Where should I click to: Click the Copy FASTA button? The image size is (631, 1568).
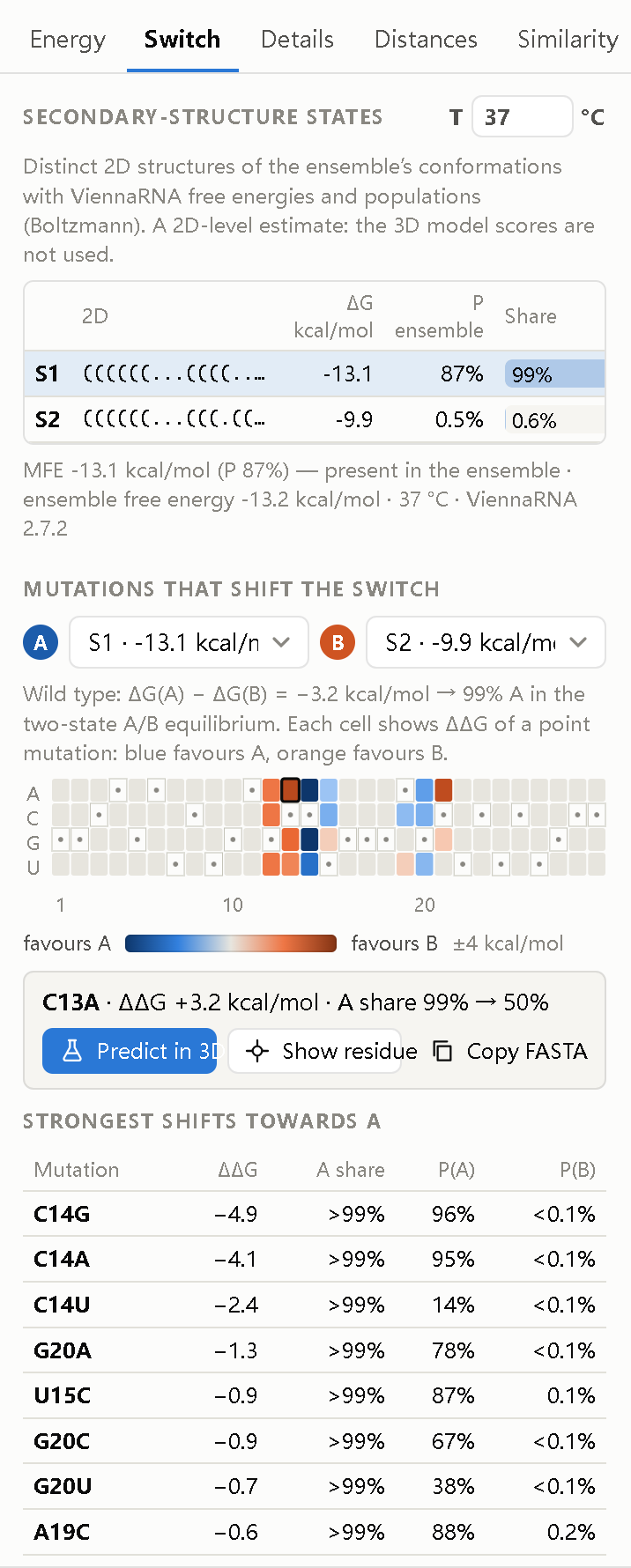click(510, 1051)
